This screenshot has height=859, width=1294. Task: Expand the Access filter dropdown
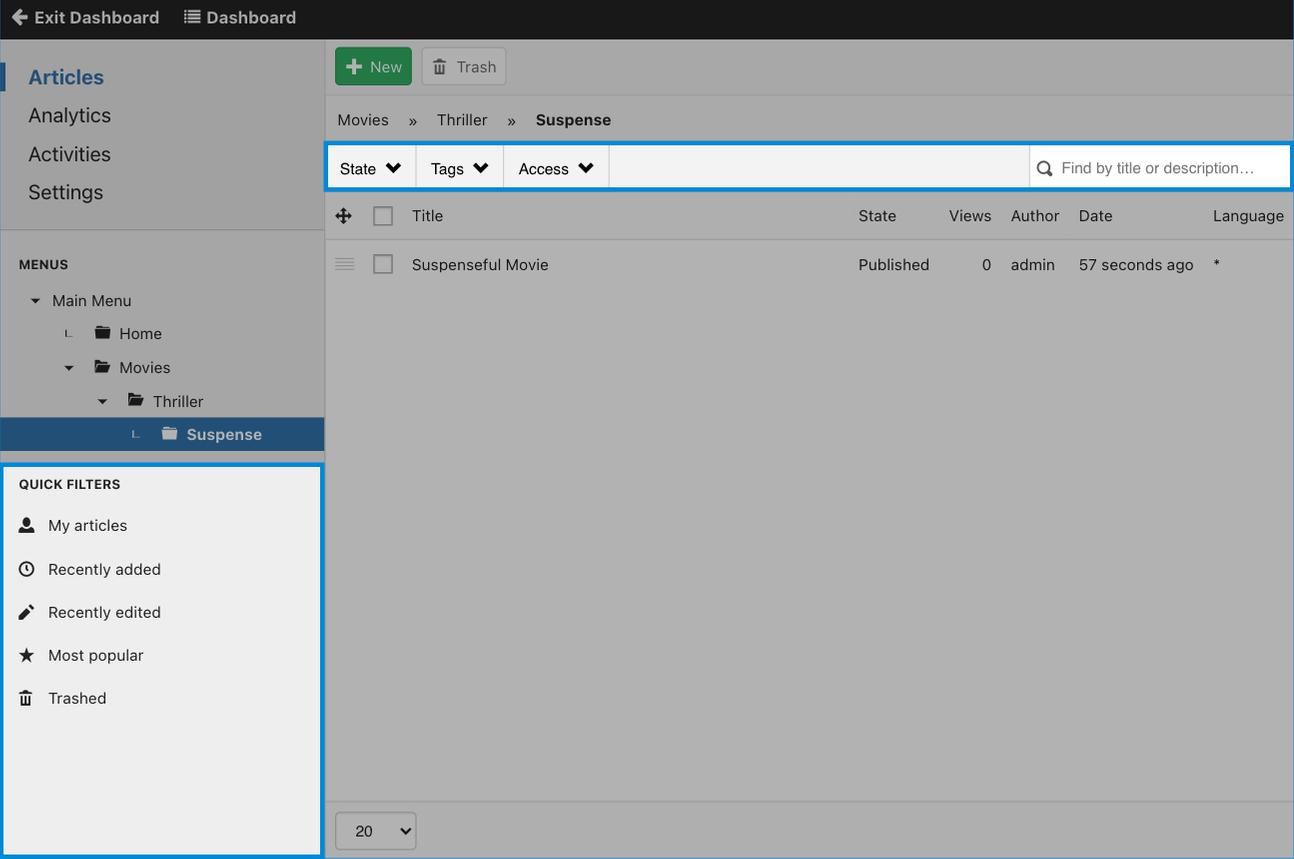pyautogui.click(x=556, y=168)
